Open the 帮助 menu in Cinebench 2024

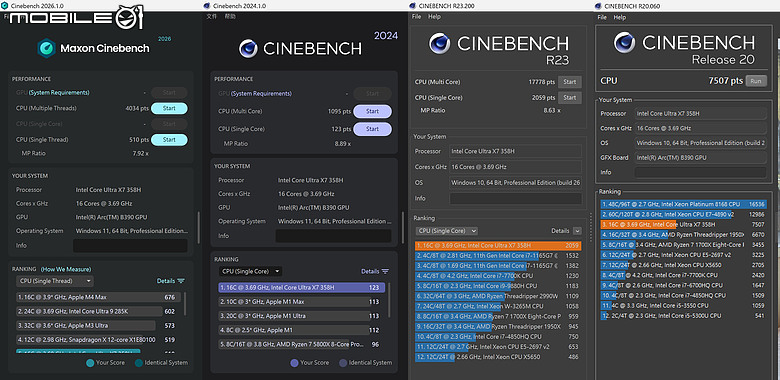click(x=230, y=16)
